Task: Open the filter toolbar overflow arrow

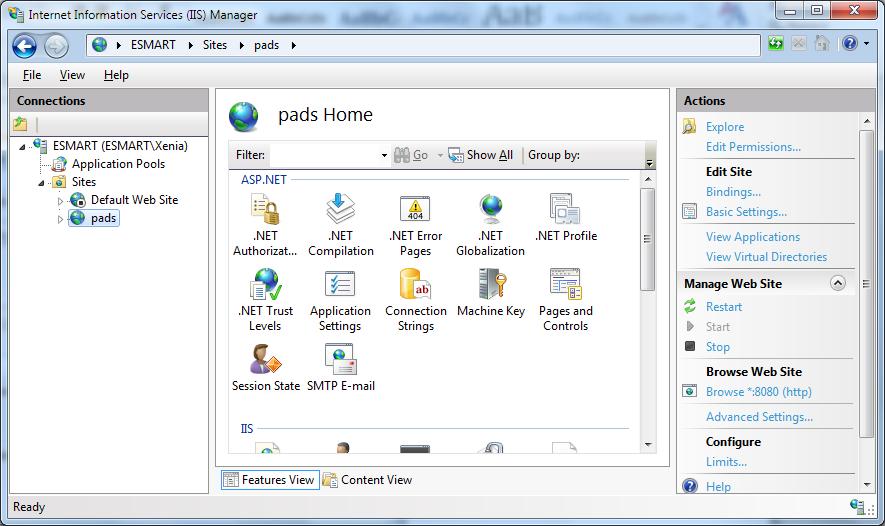Action: (650, 163)
